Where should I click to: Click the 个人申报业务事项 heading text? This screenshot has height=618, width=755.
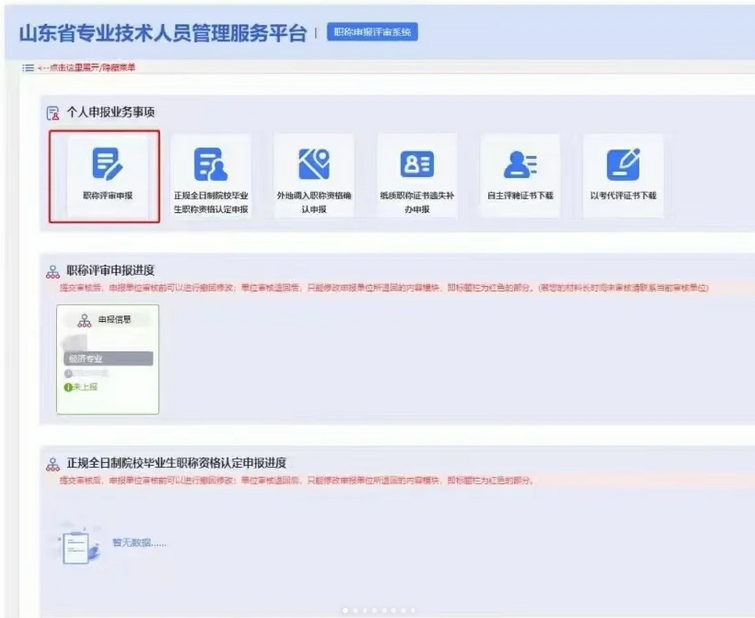click(x=110, y=113)
